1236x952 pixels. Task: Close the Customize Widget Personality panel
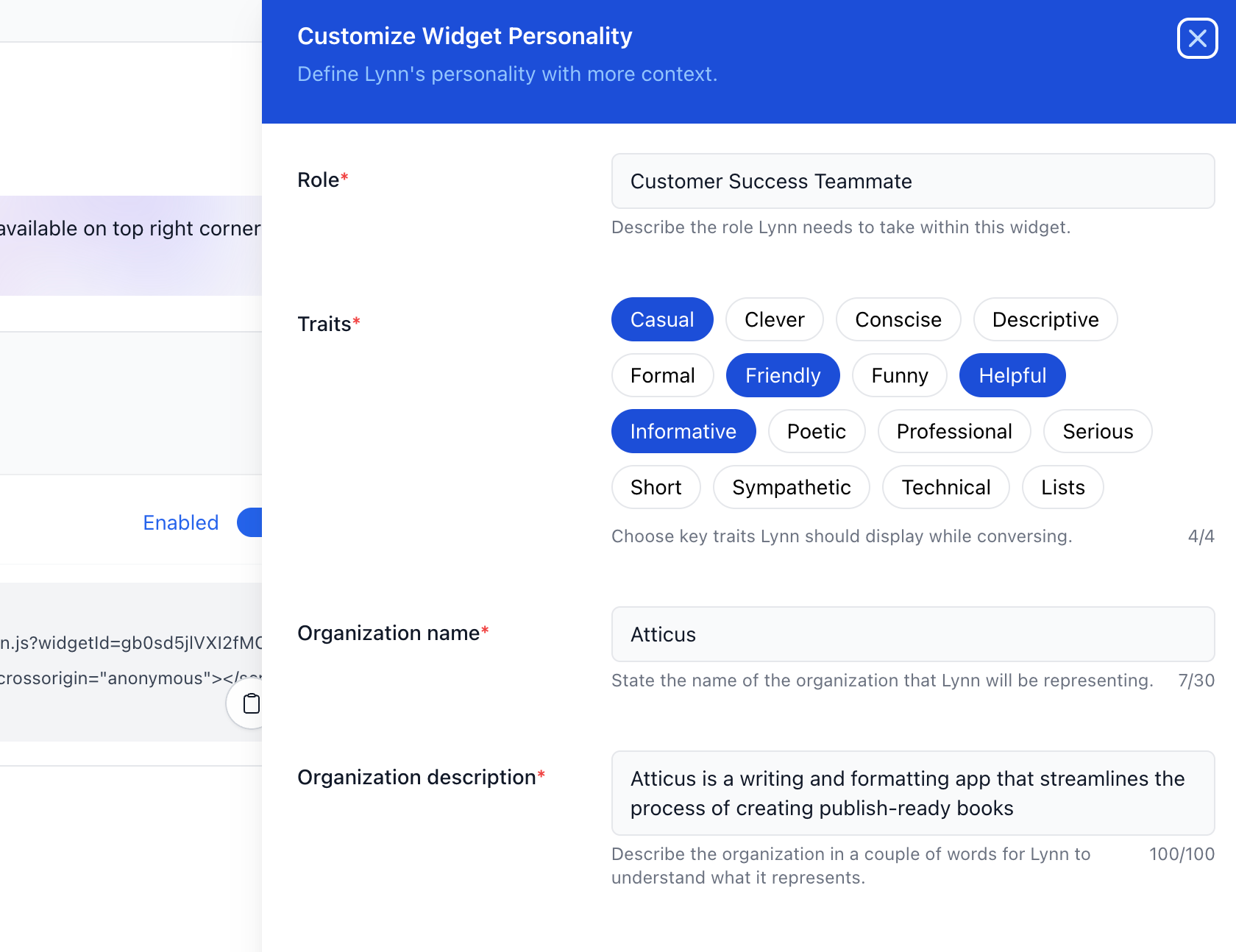pyautogui.click(x=1197, y=38)
